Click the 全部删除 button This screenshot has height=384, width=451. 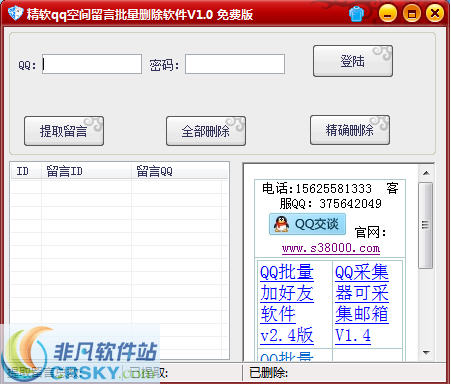[x=206, y=131]
